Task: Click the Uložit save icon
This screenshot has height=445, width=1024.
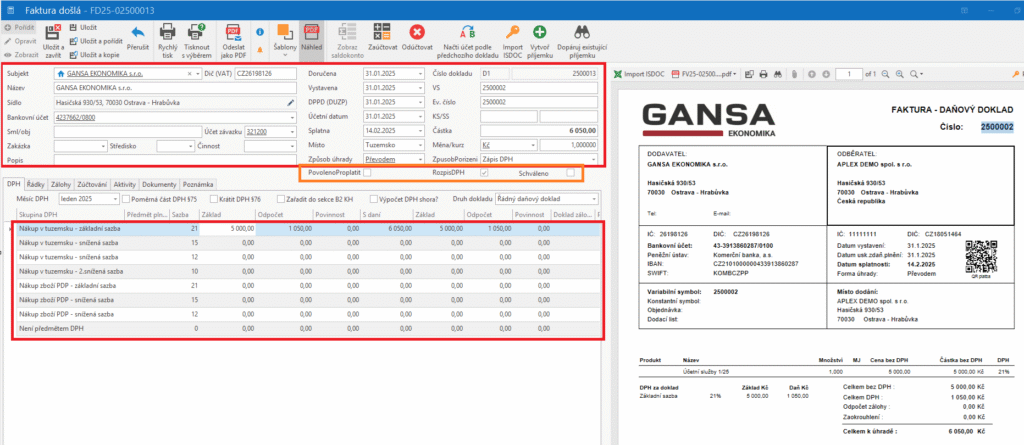Action: pos(73,27)
